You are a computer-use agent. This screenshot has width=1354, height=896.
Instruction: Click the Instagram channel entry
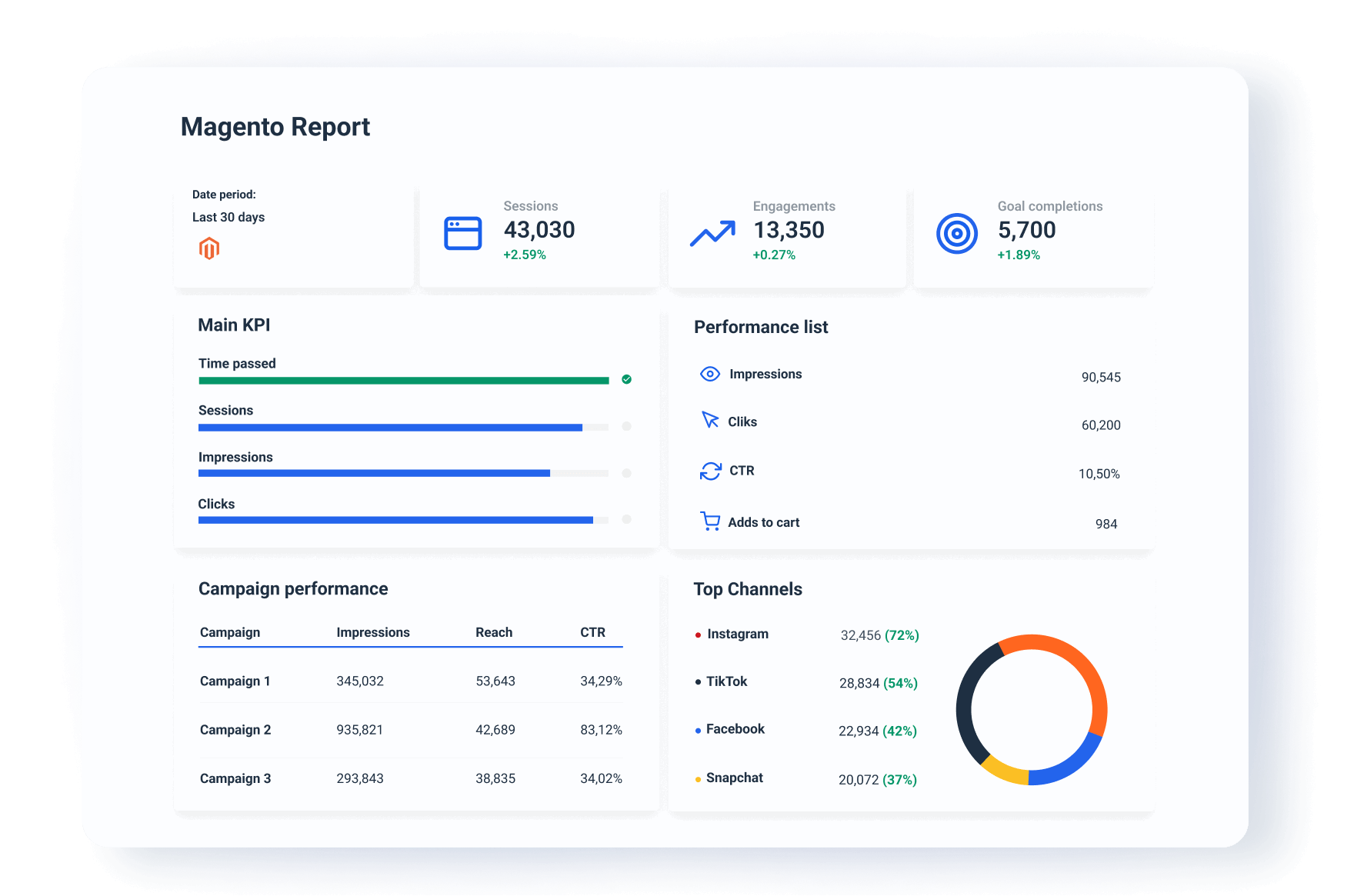click(x=736, y=634)
